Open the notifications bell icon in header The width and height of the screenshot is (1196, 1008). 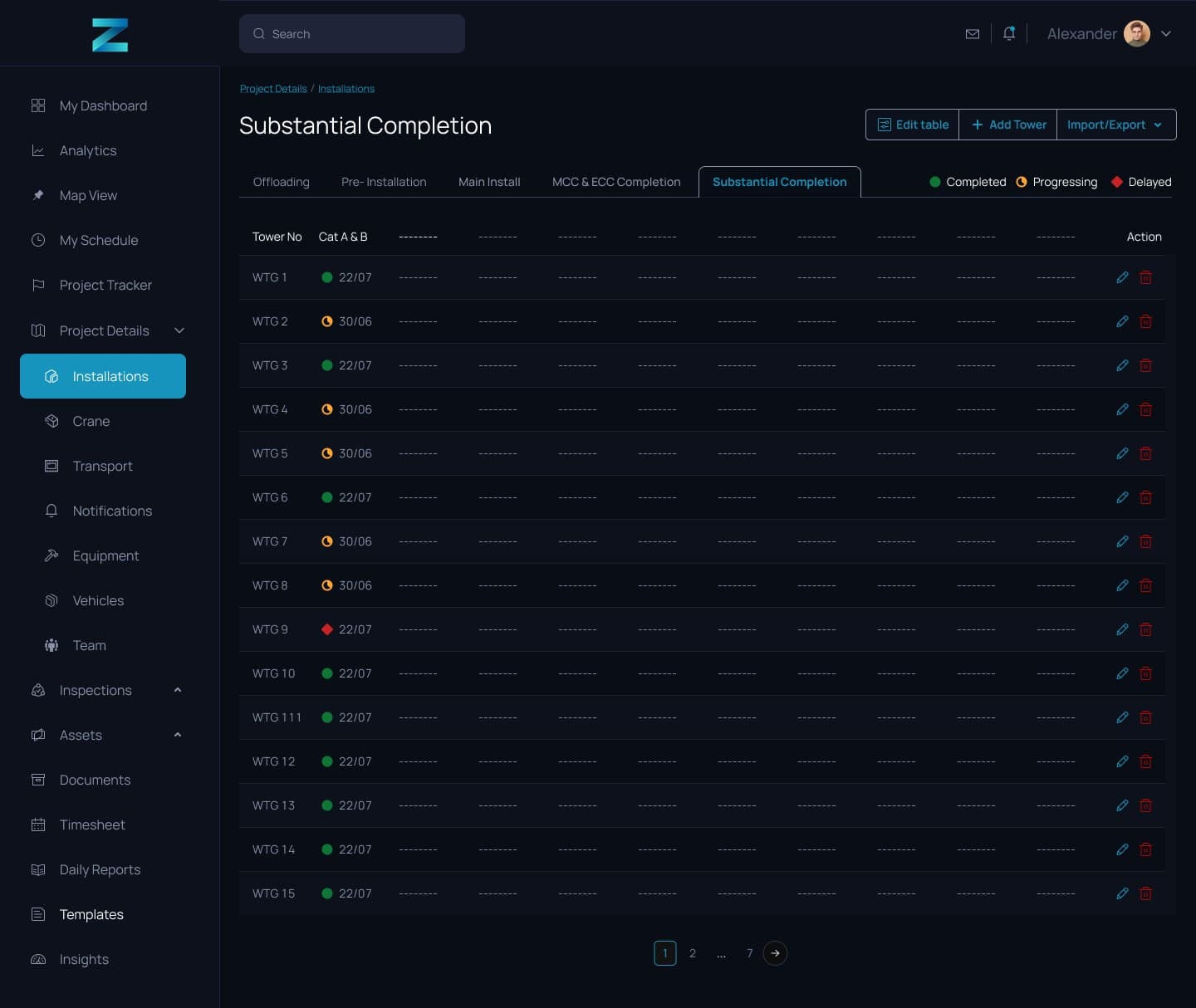coord(1009,33)
